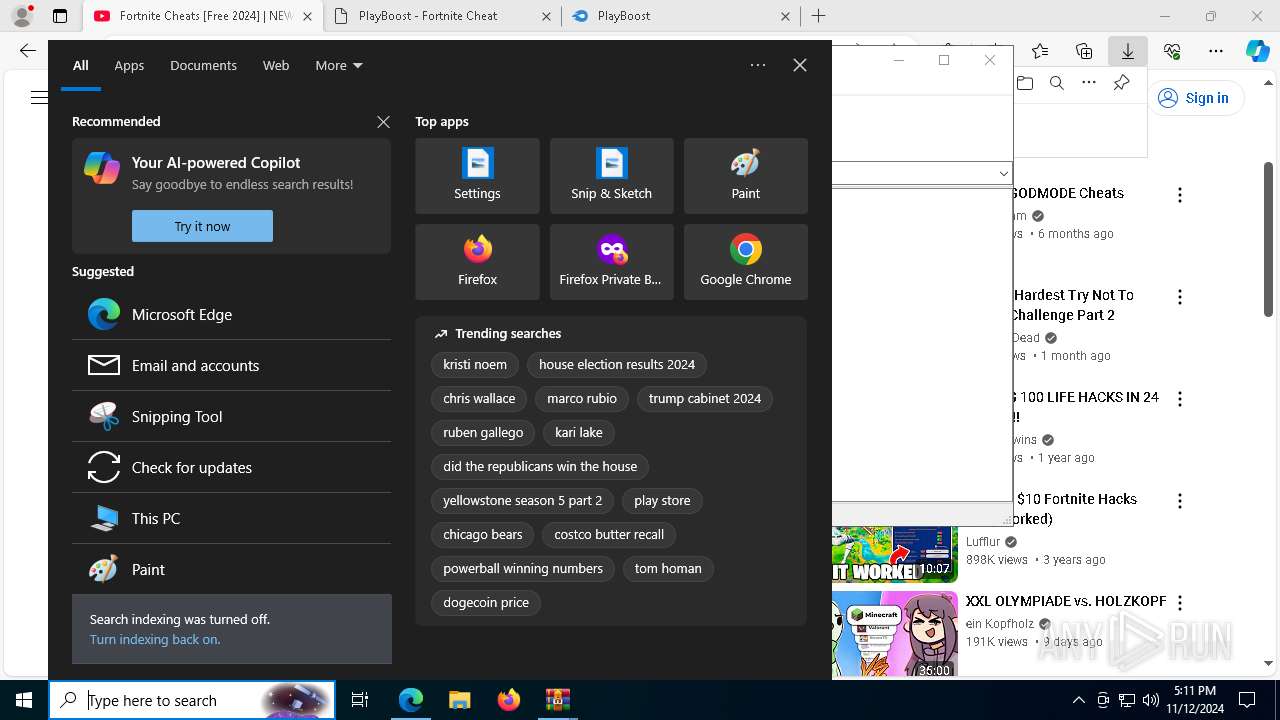Click browser back arrow
The width and height of the screenshot is (1280, 720).
coord(28,51)
